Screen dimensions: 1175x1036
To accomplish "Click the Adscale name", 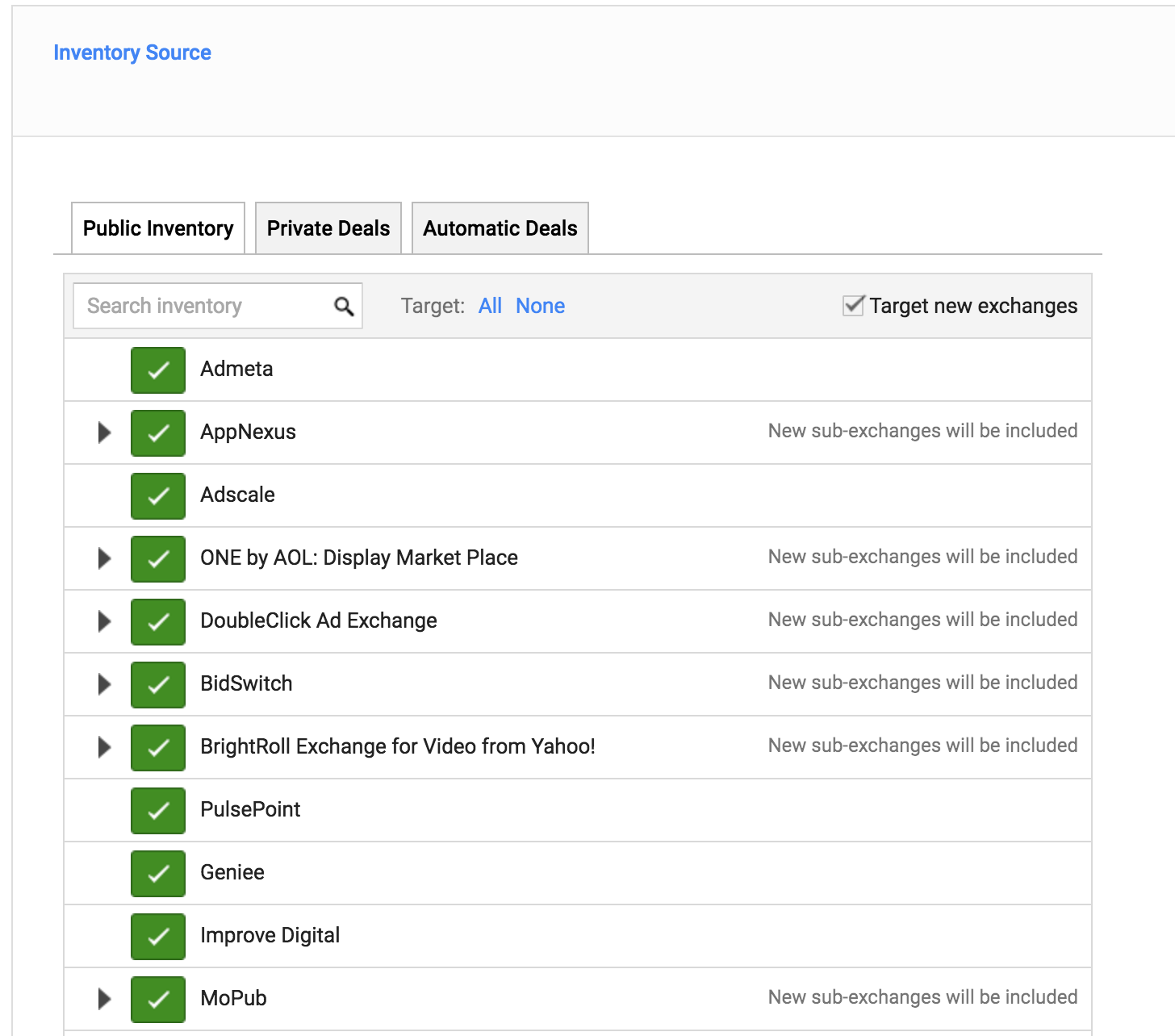I will click(237, 495).
